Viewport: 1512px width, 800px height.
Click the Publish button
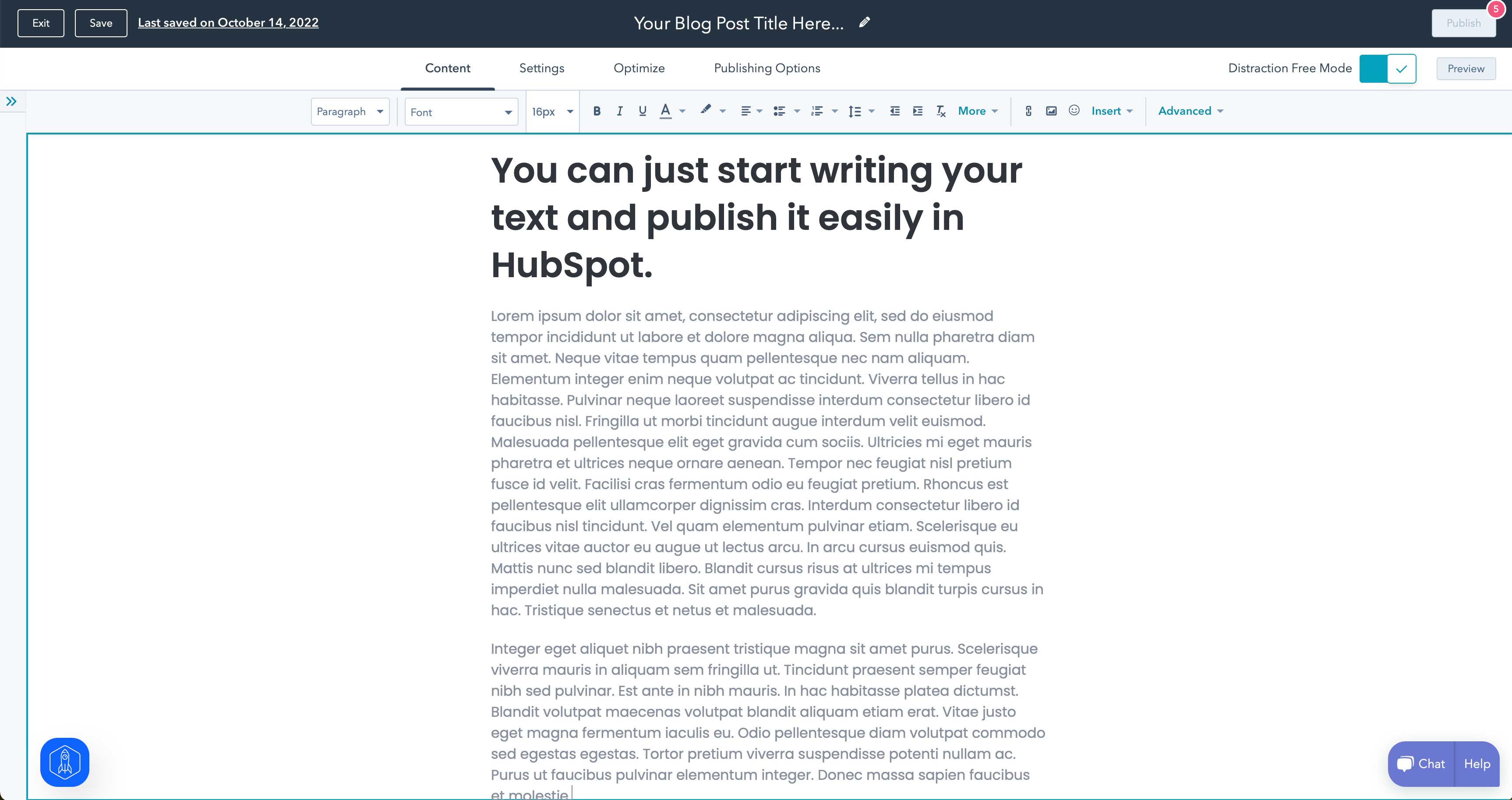[1462, 22]
